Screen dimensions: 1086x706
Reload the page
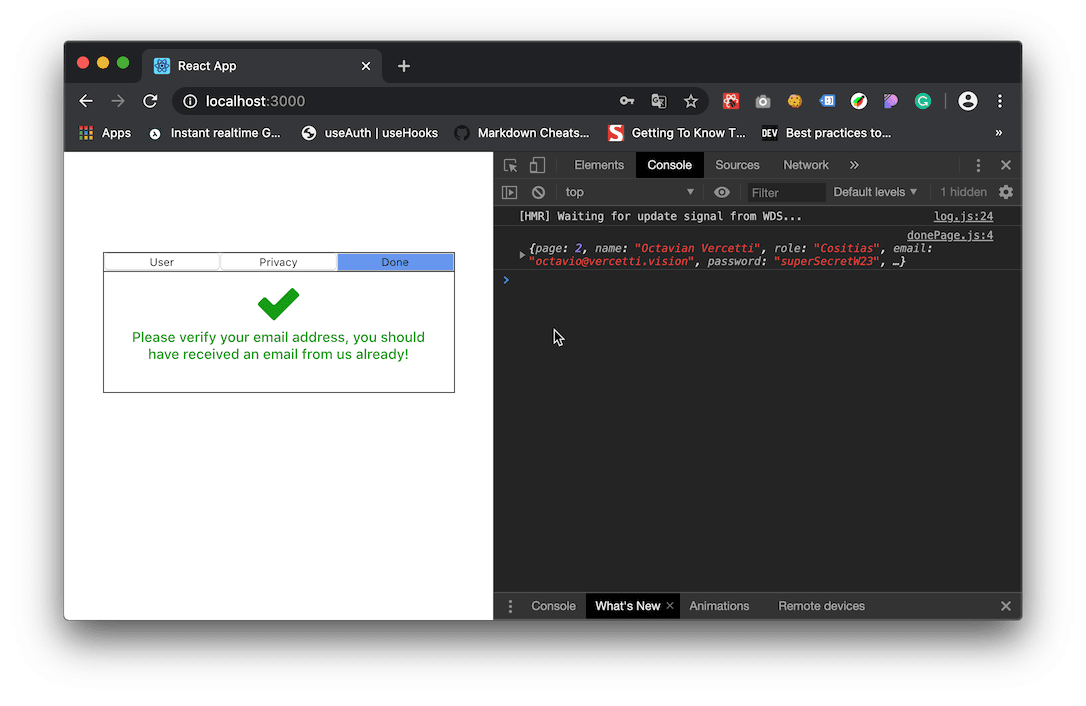(x=150, y=101)
